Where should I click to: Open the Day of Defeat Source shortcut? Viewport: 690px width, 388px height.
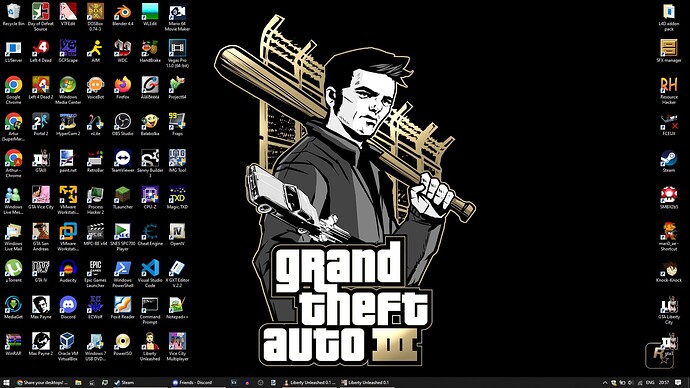40,17
